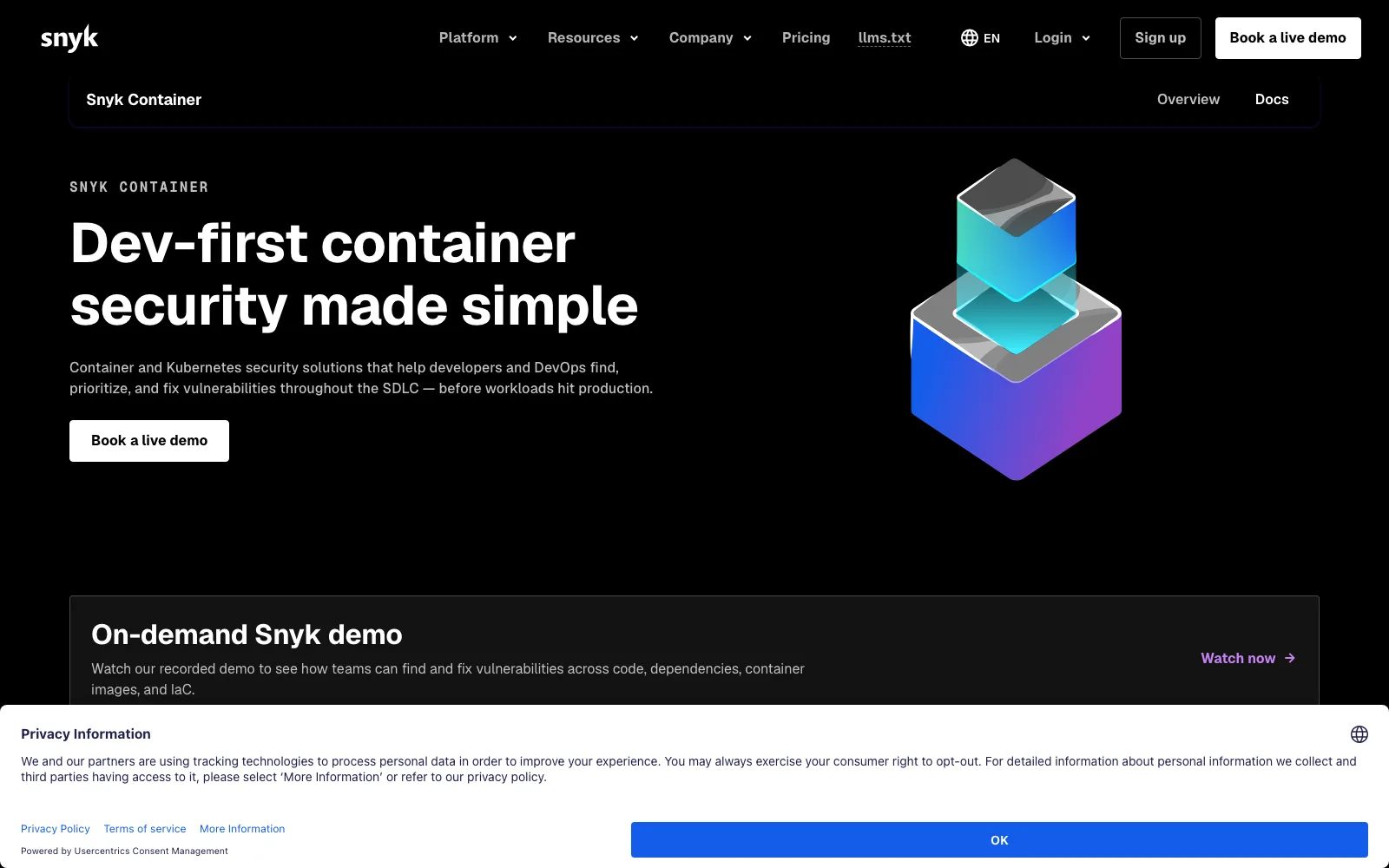The width and height of the screenshot is (1389, 868).
Task: Click the stacked cubes container illustration
Action: pyautogui.click(x=1016, y=319)
